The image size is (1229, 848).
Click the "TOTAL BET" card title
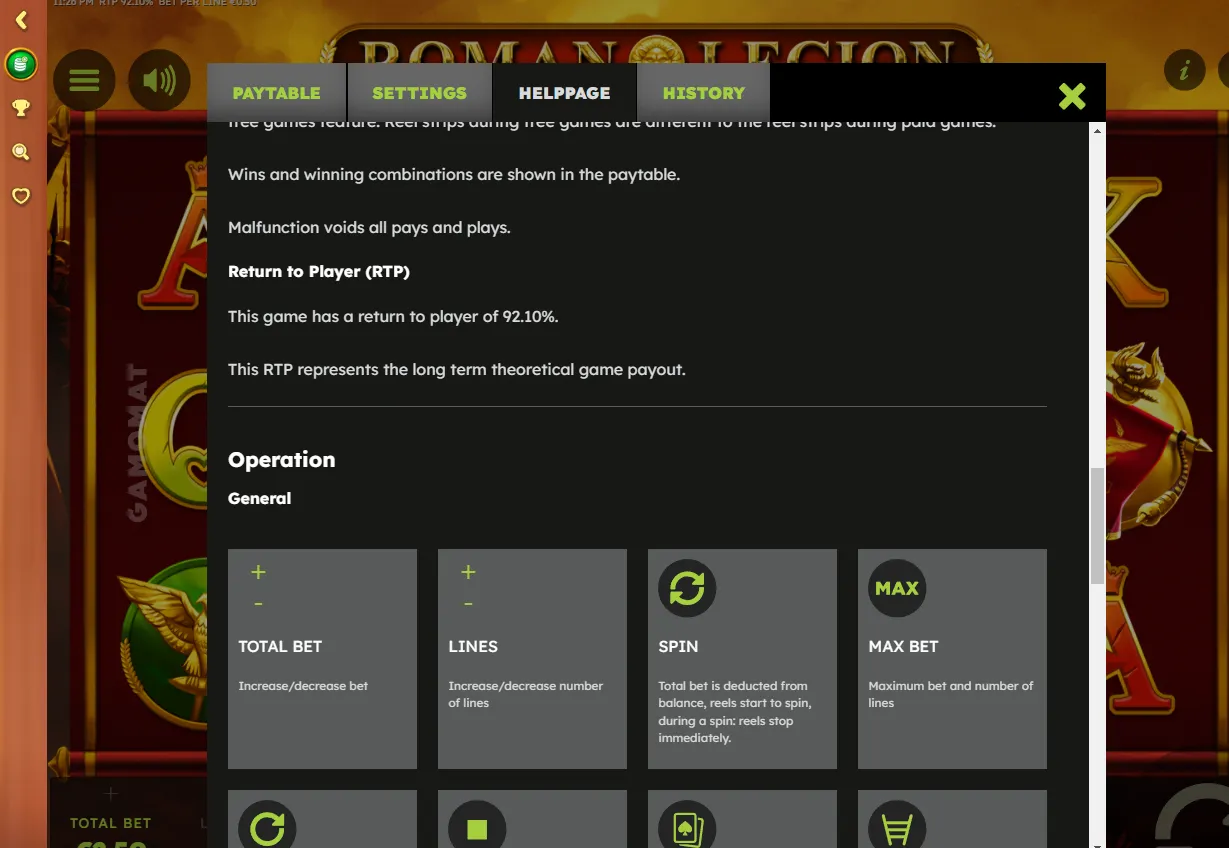coord(280,646)
